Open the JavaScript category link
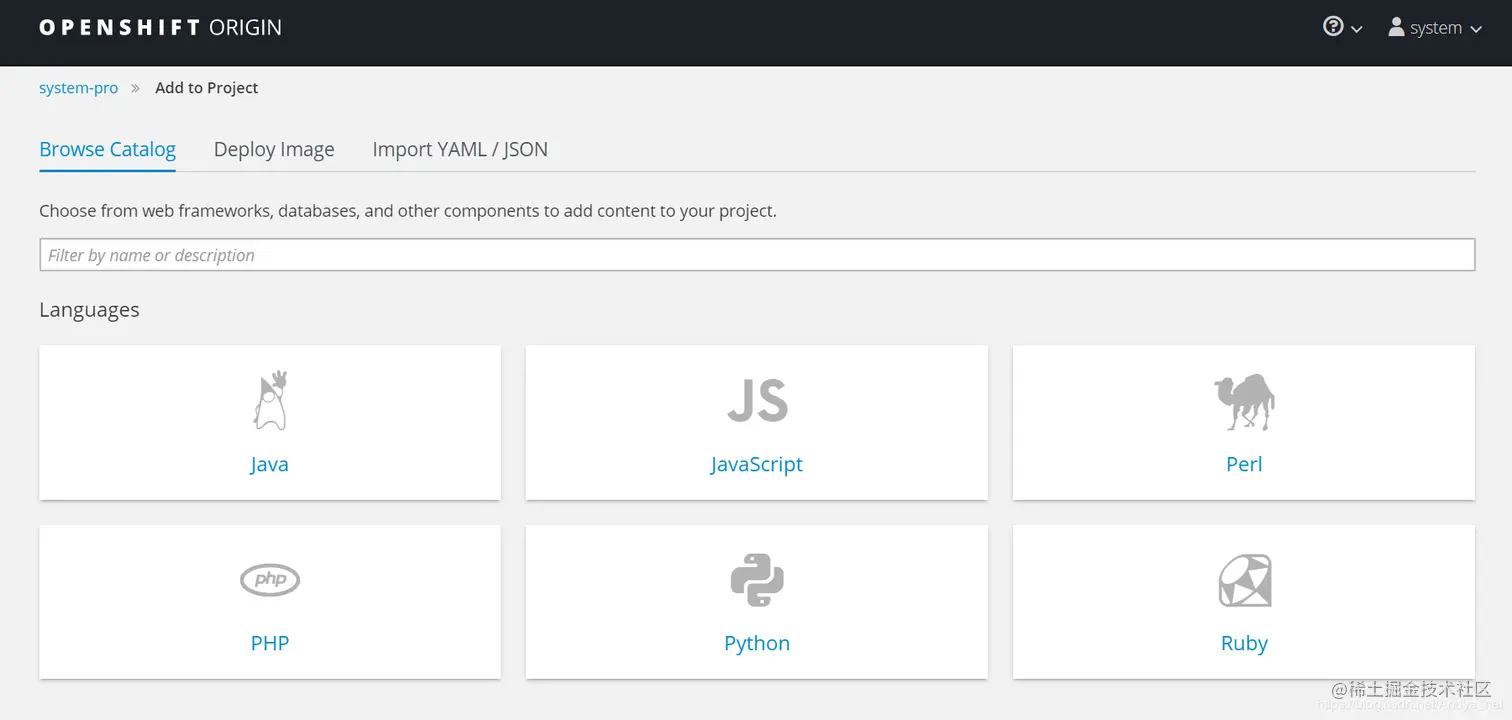Viewport: 1512px width, 720px height. click(757, 464)
